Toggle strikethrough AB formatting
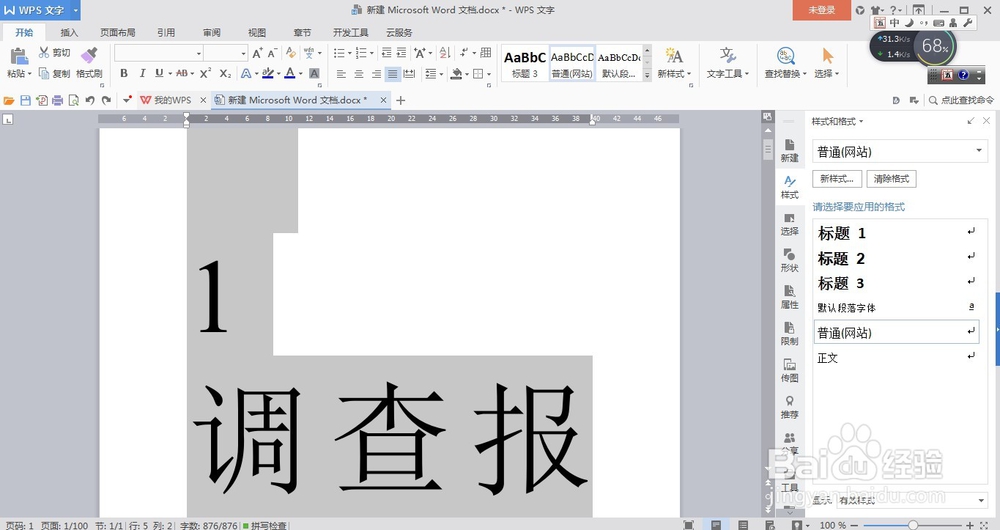This screenshot has width=1000, height=530. (182, 73)
